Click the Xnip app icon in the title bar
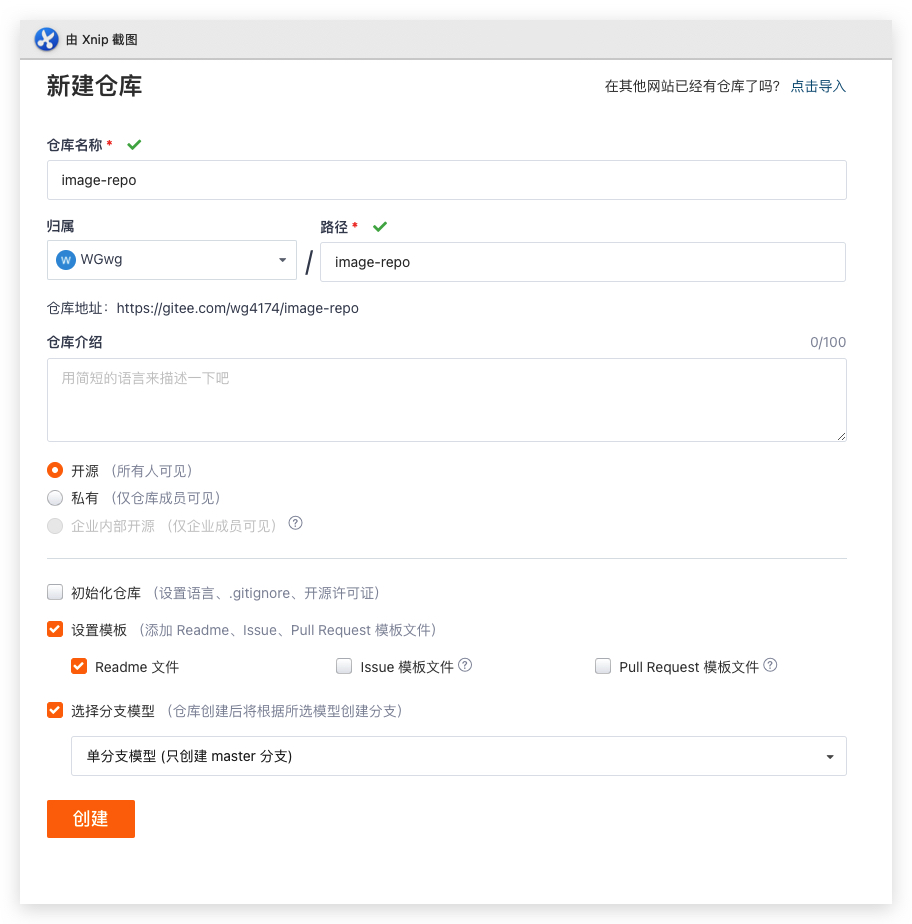This screenshot has width=912, height=924. [x=47, y=40]
